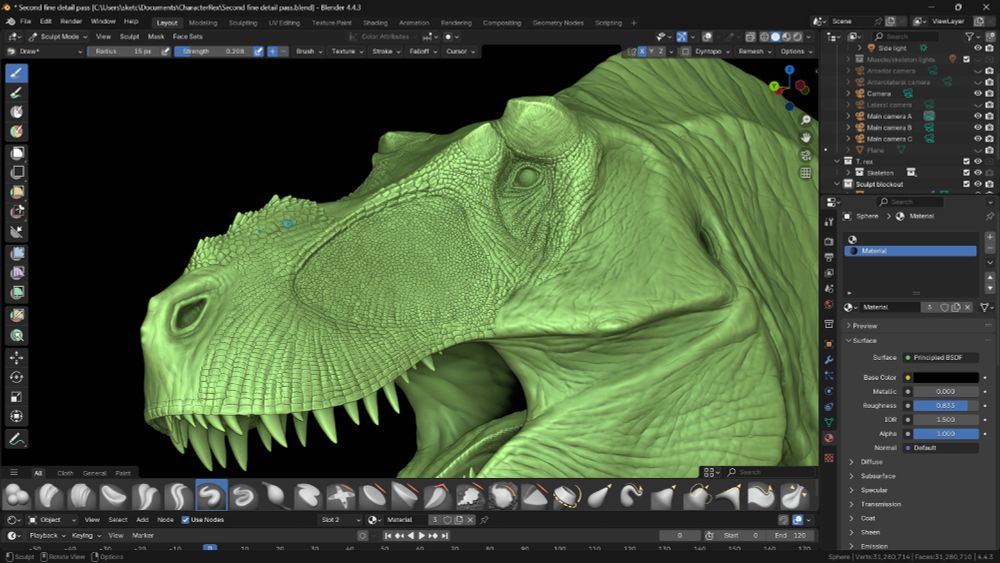Open the Tool properties tab icon
This screenshot has height=563, width=1000.
tap(829, 222)
